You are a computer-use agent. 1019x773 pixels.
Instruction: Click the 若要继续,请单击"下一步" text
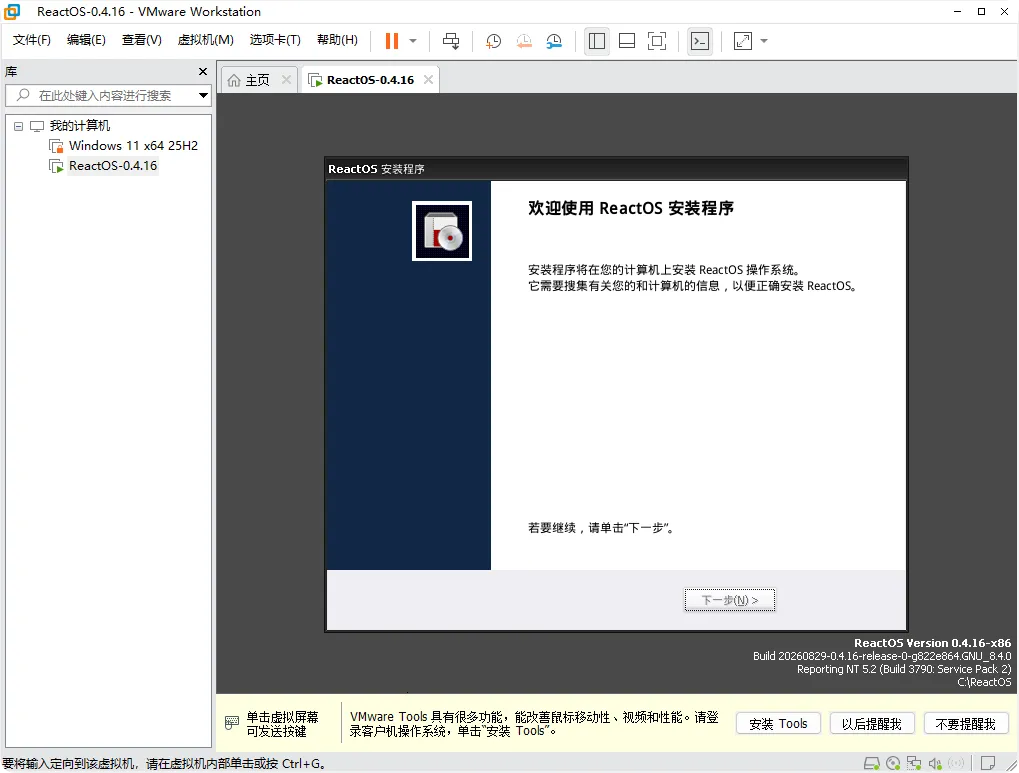coord(602,528)
